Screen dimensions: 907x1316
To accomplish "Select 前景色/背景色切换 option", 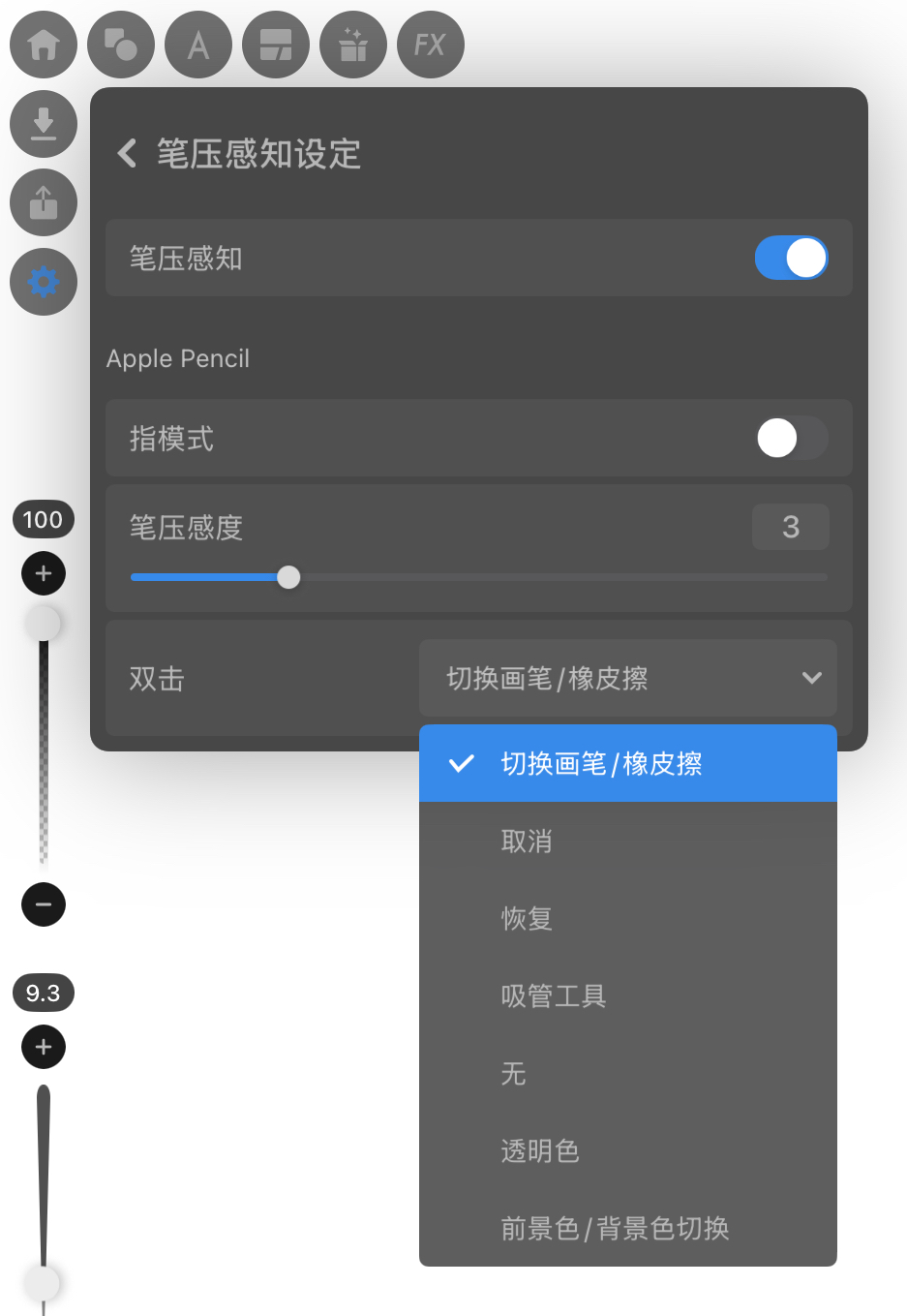I will click(628, 1228).
